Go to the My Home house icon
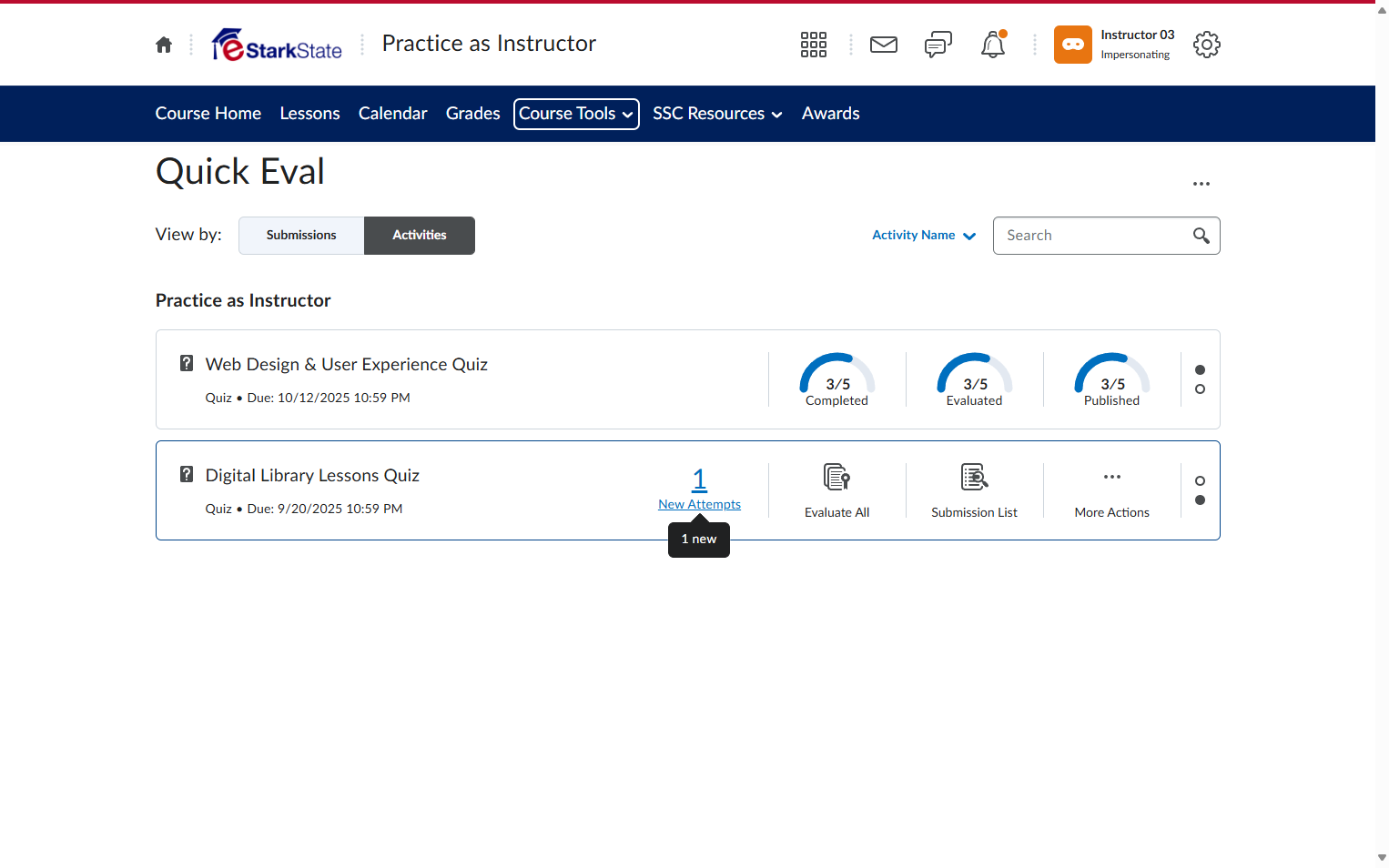Image resolution: width=1389 pixels, height=868 pixels. (x=164, y=45)
